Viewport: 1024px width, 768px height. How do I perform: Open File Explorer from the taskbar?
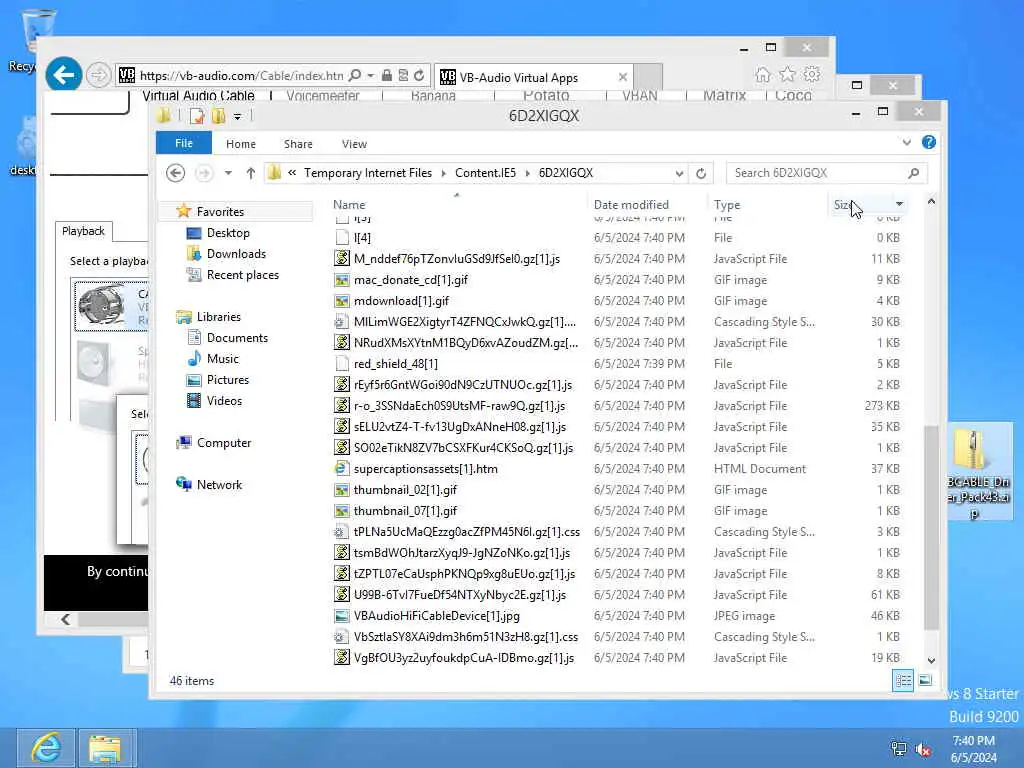pyautogui.click(x=106, y=748)
